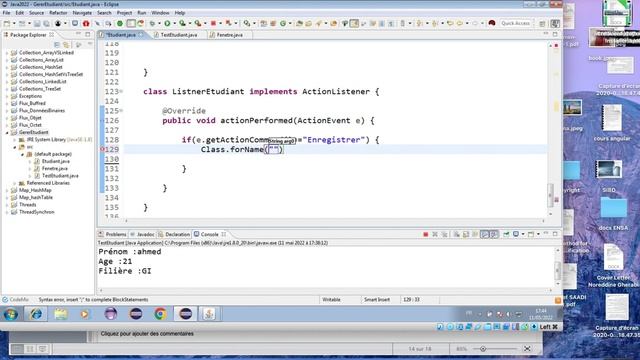The width and height of the screenshot is (640, 360).
Task: Click the Debug bug toolbar icon
Action: [152, 24]
